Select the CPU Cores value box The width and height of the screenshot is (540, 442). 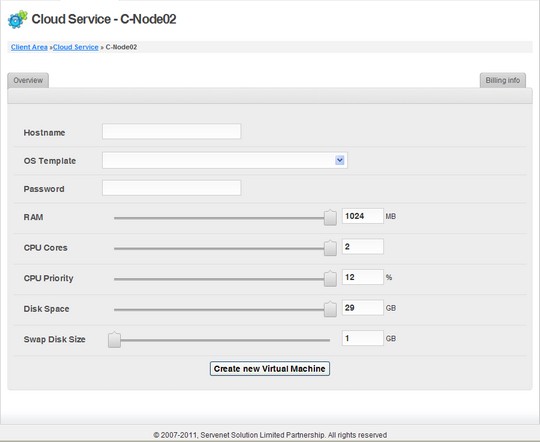363,247
